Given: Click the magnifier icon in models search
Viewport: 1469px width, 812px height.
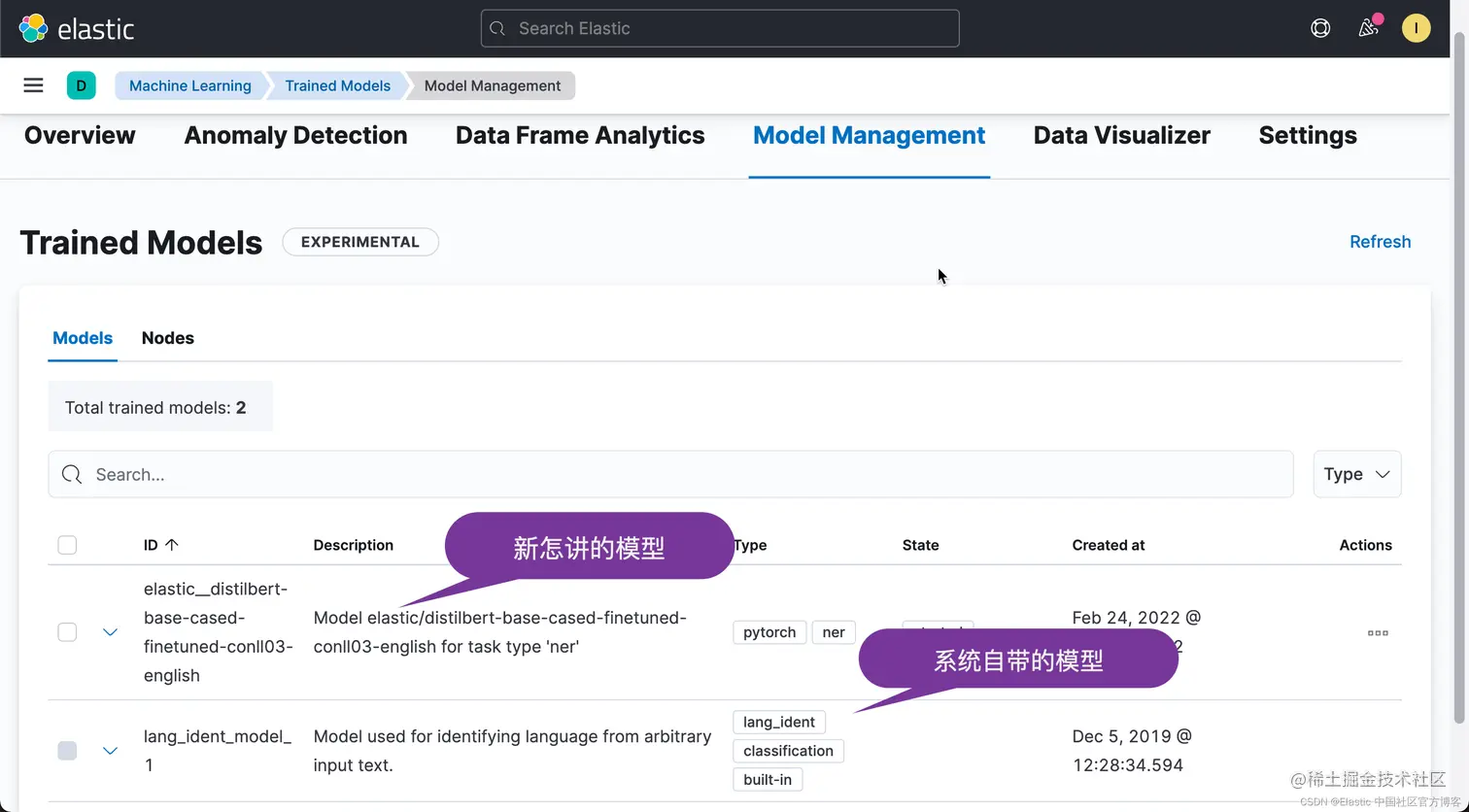Looking at the screenshot, I should (71, 474).
